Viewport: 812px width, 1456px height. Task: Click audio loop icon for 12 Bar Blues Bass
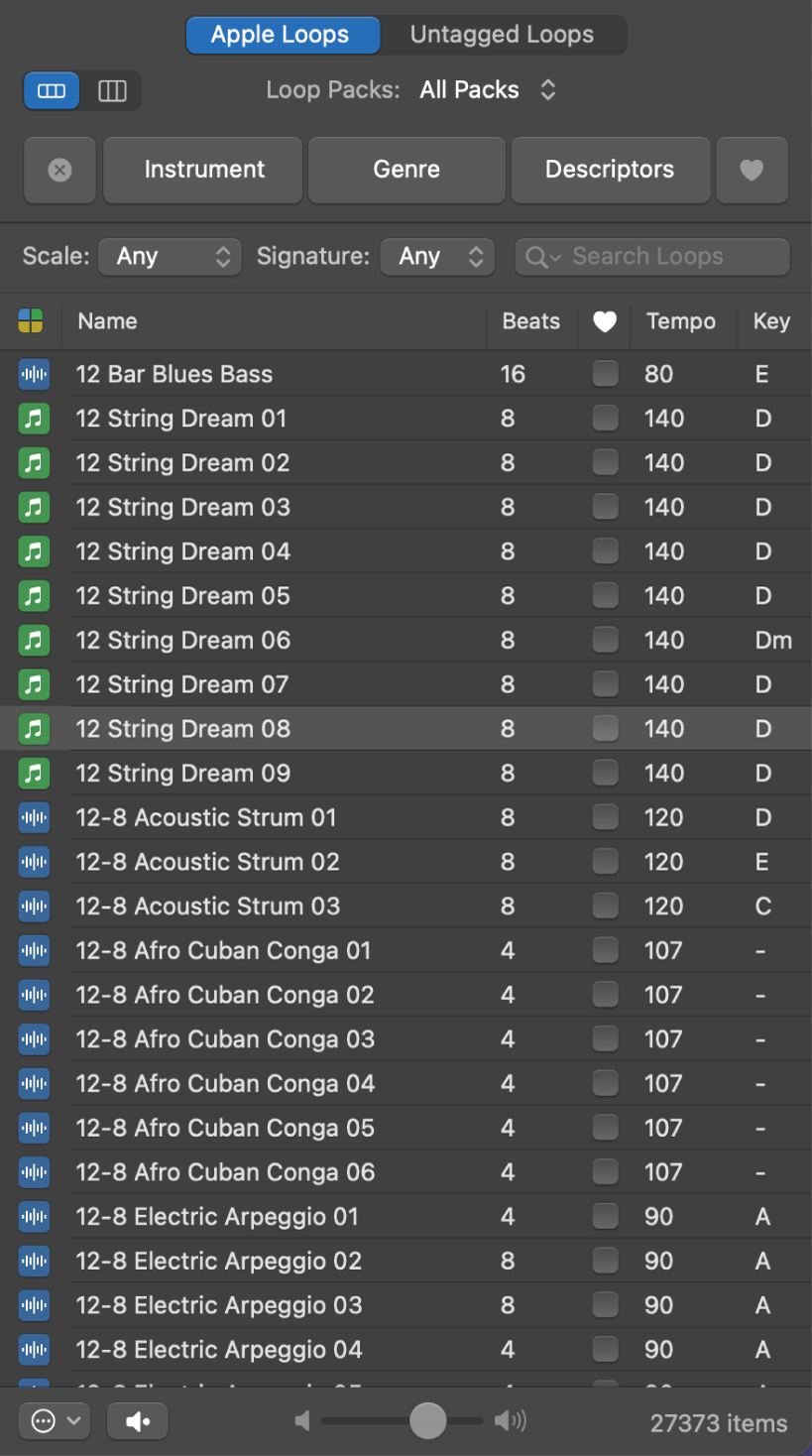(x=34, y=374)
